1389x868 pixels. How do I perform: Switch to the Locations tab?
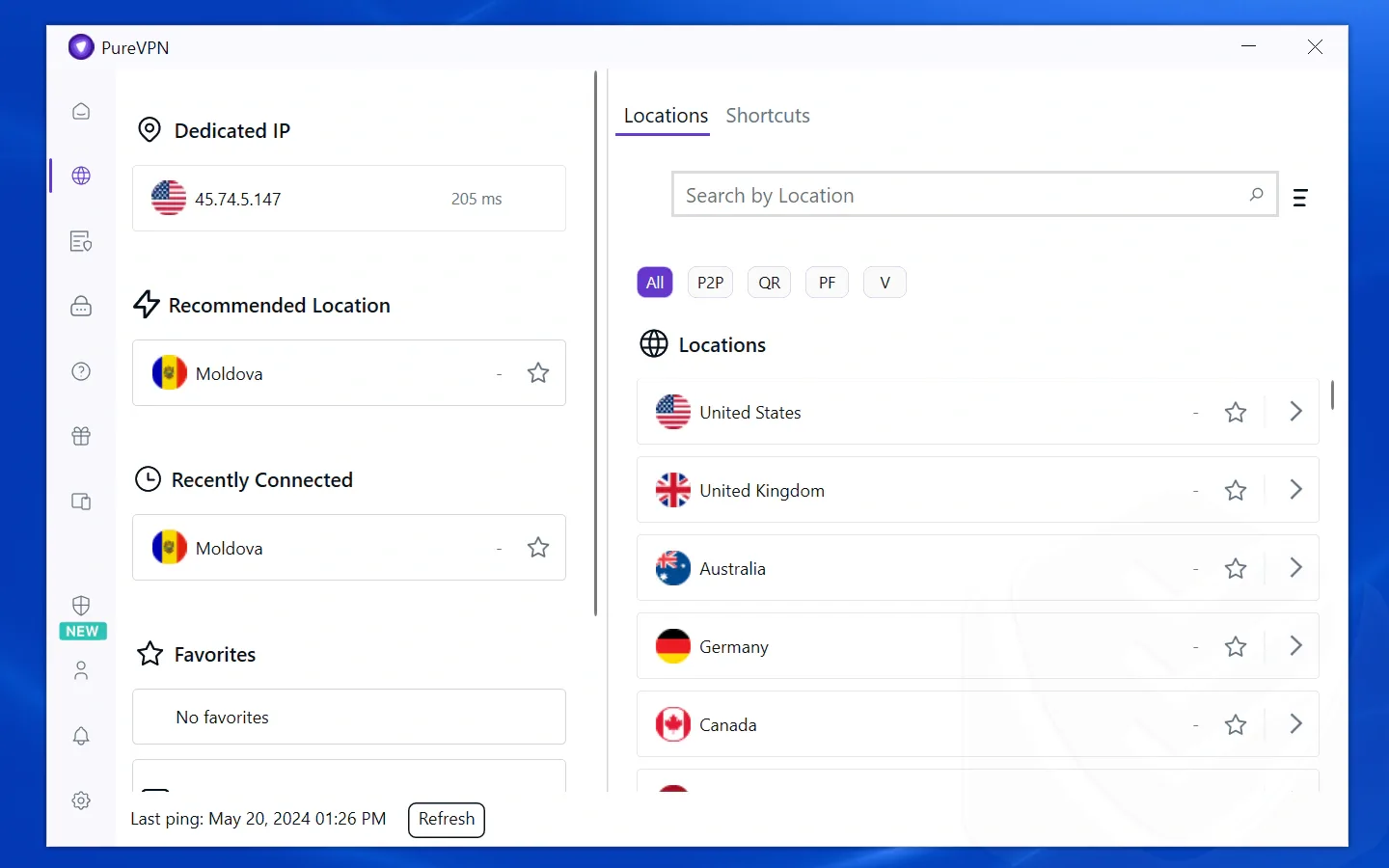(x=666, y=116)
